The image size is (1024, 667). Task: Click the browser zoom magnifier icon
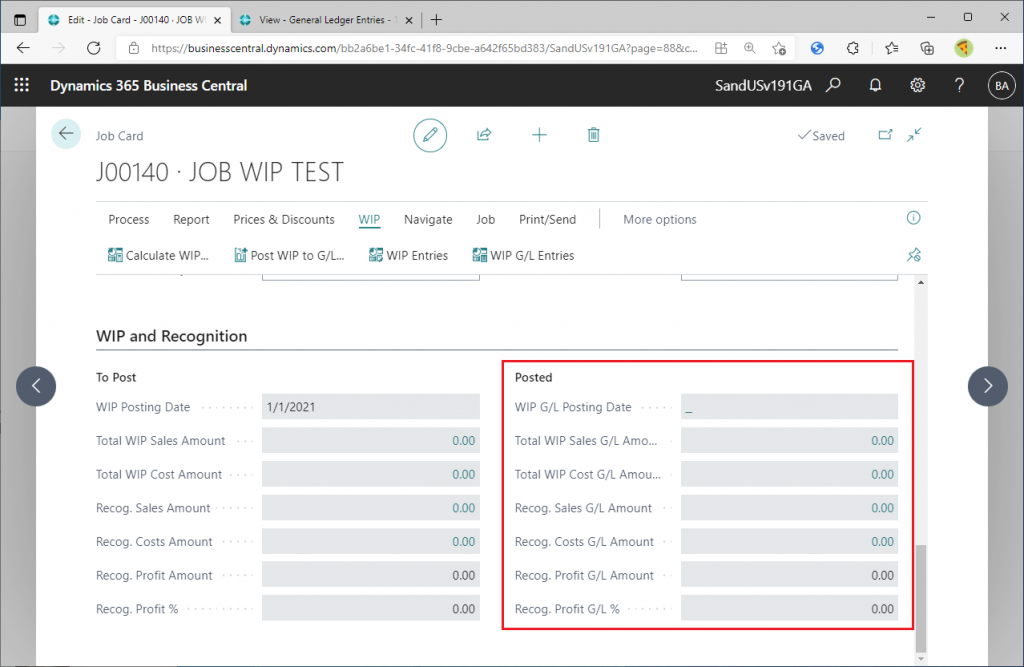click(x=750, y=48)
